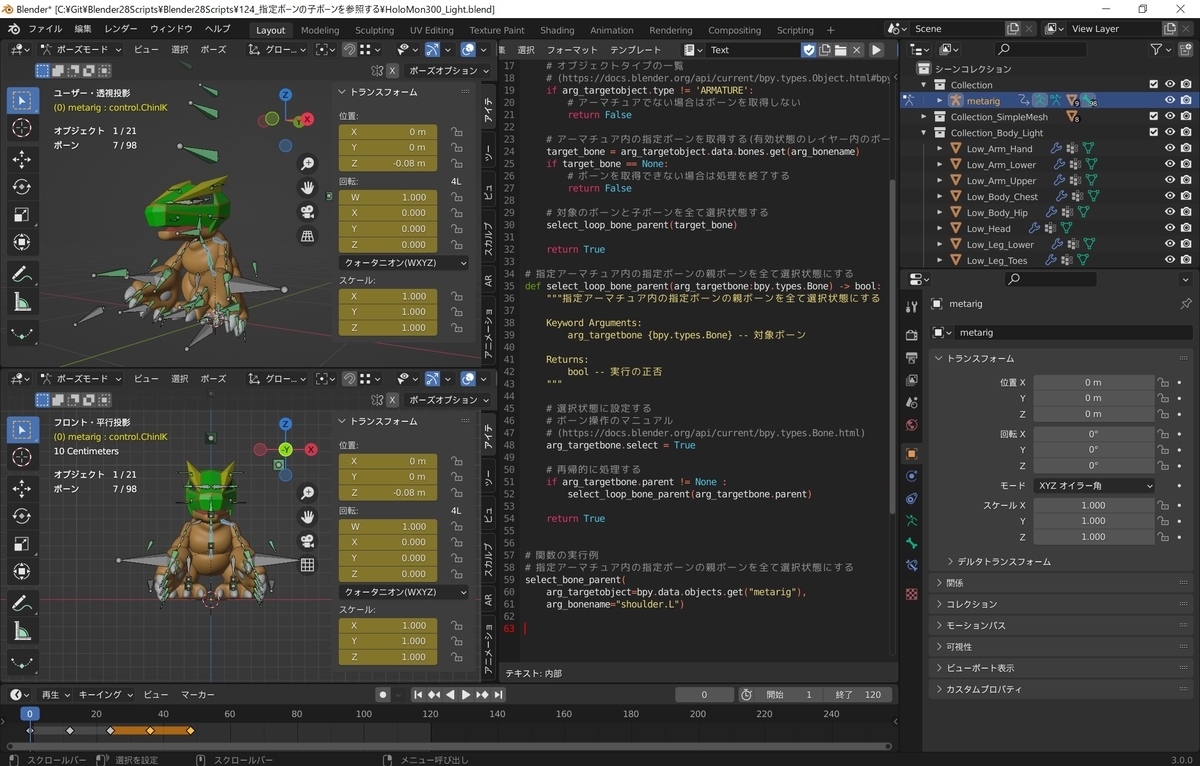This screenshot has width=1200, height=766.
Task: Uncheck the Collection_SimpleMesh exclude checkbox
Action: click(1154, 117)
